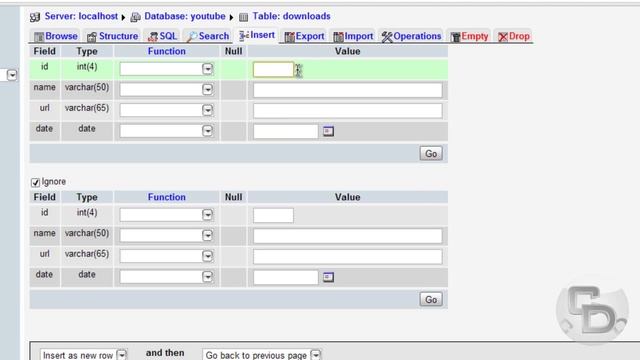
Task: Select the Insert tab
Action: pyautogui.click(x=257, y=35)
